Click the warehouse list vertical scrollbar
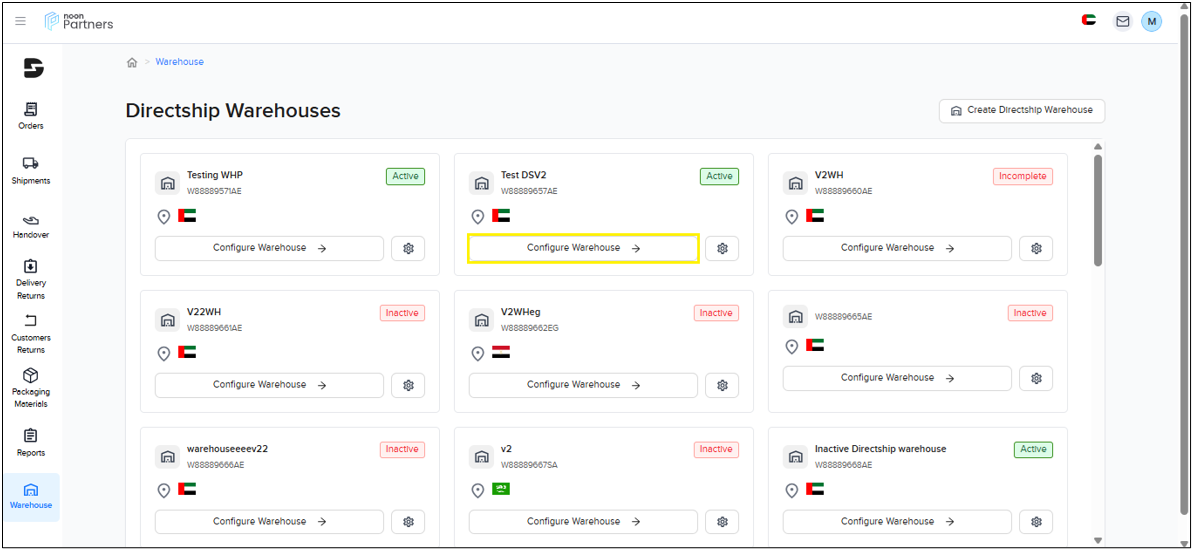Image resolution: width=1192 pixels, height=551 pixels. pos(1098,210)
